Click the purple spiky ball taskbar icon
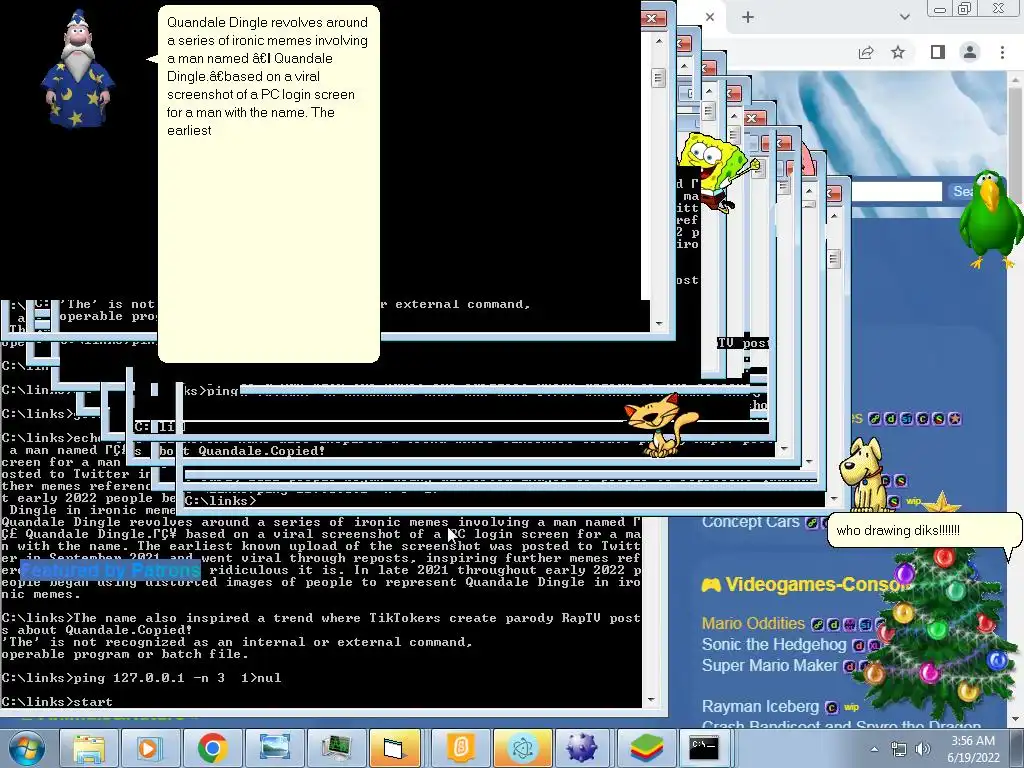 [x=581, y=748]
